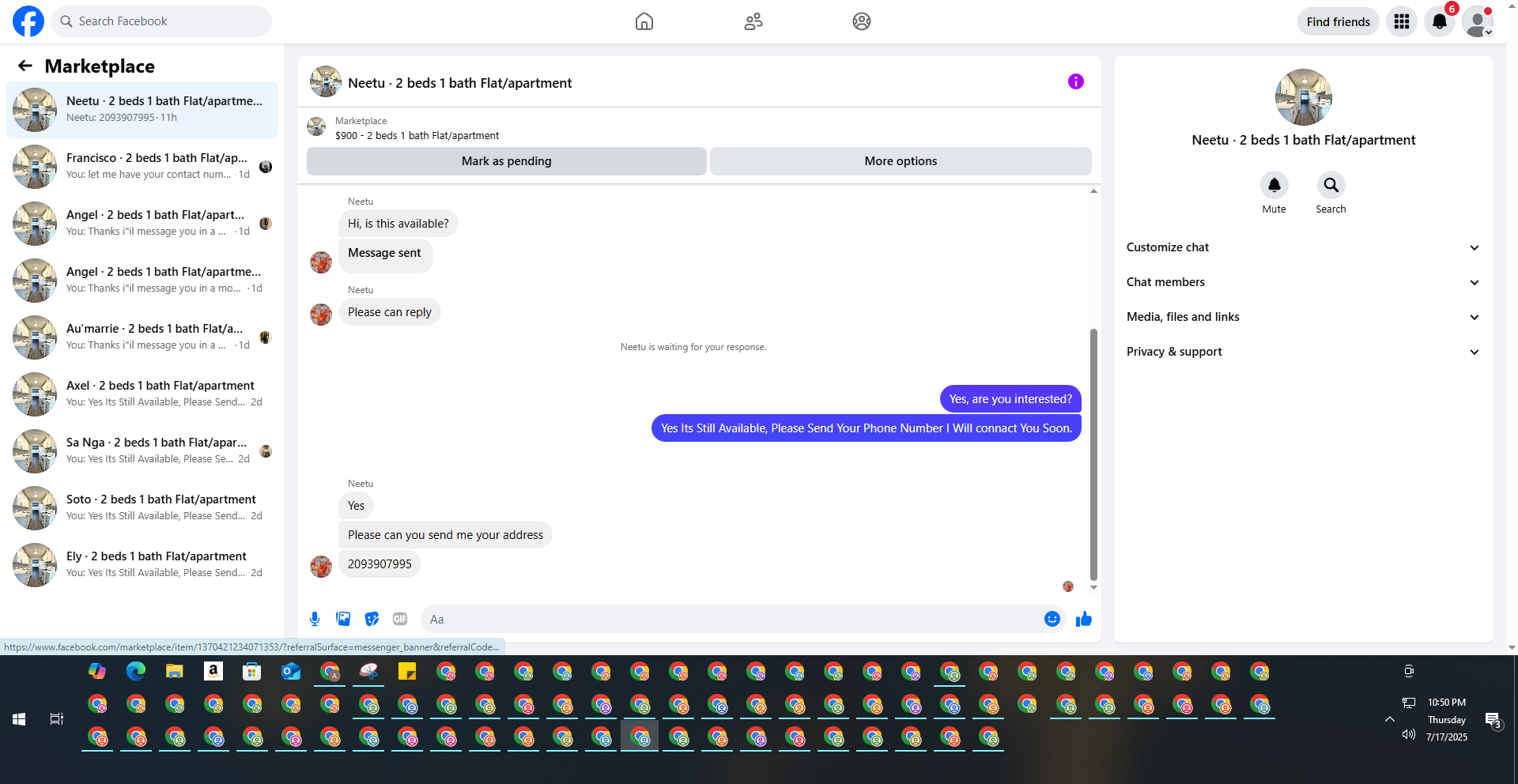Click the back arrow beside Marketplace
The width and height of the screenshot is (1518, 784).
[25, 66]
